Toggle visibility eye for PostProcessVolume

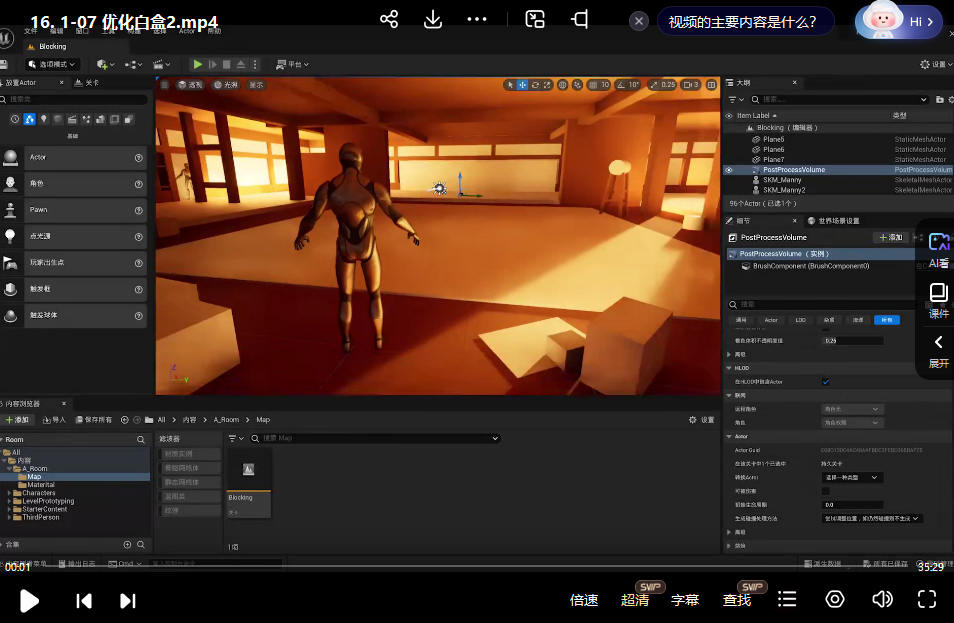(729, 170)
